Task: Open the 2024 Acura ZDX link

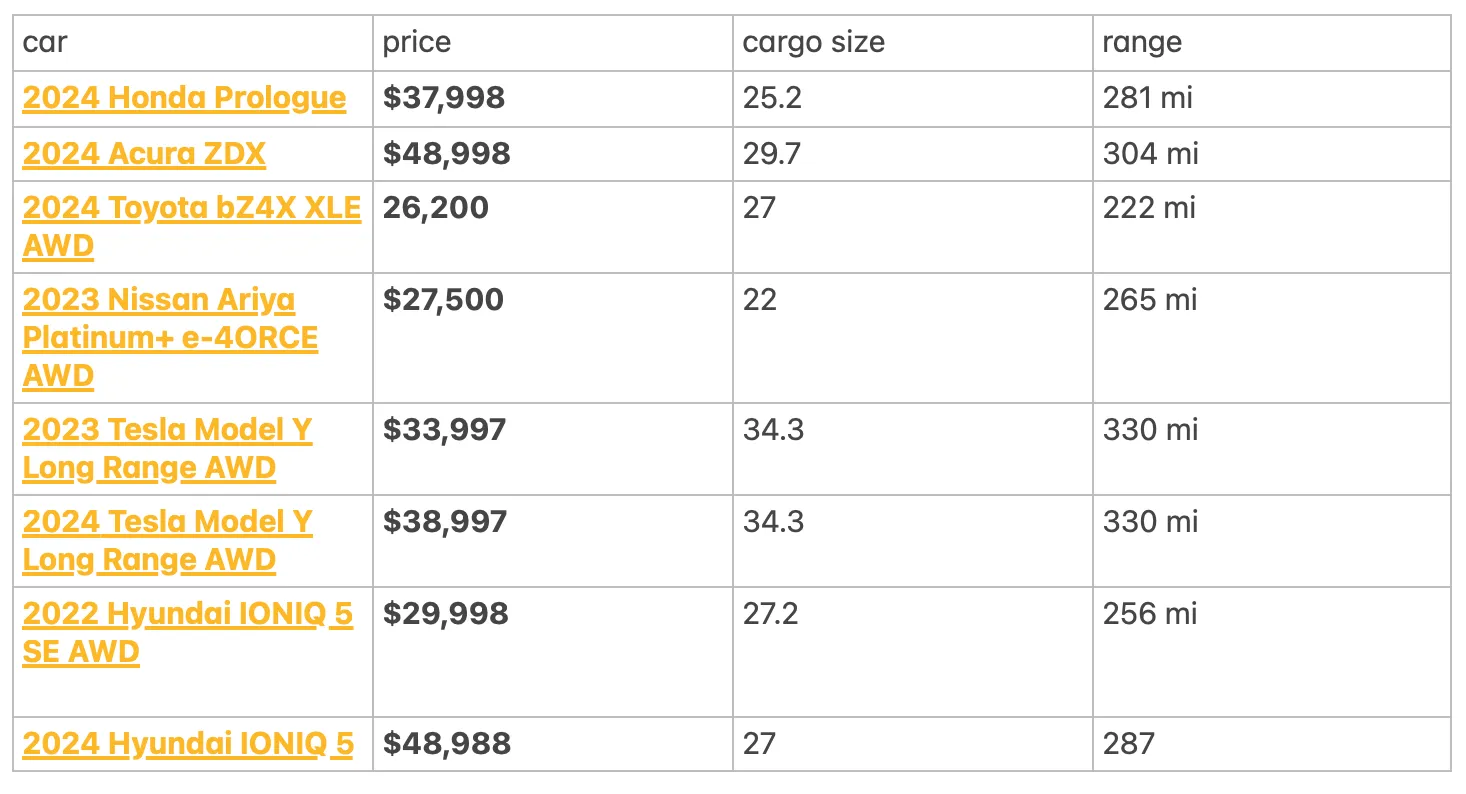Action: [144, 154]
